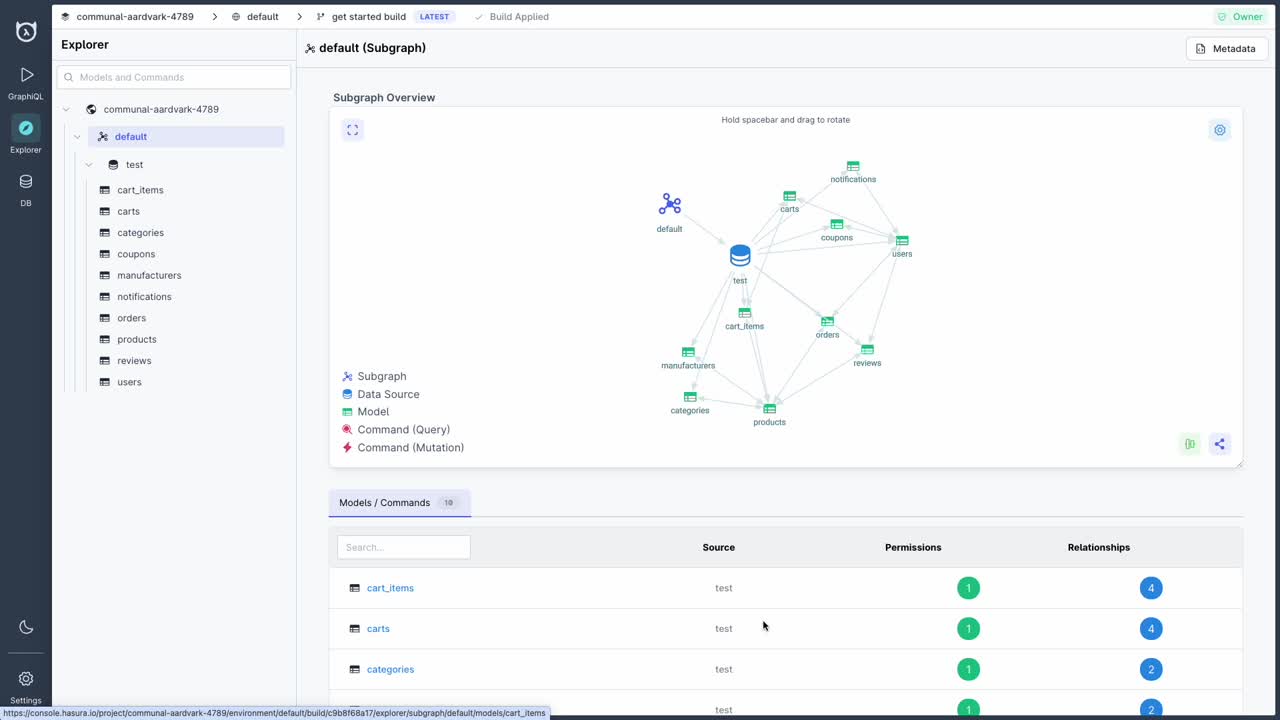Open the Metadata button
1280x720 pixels.
coord(1227,48)
